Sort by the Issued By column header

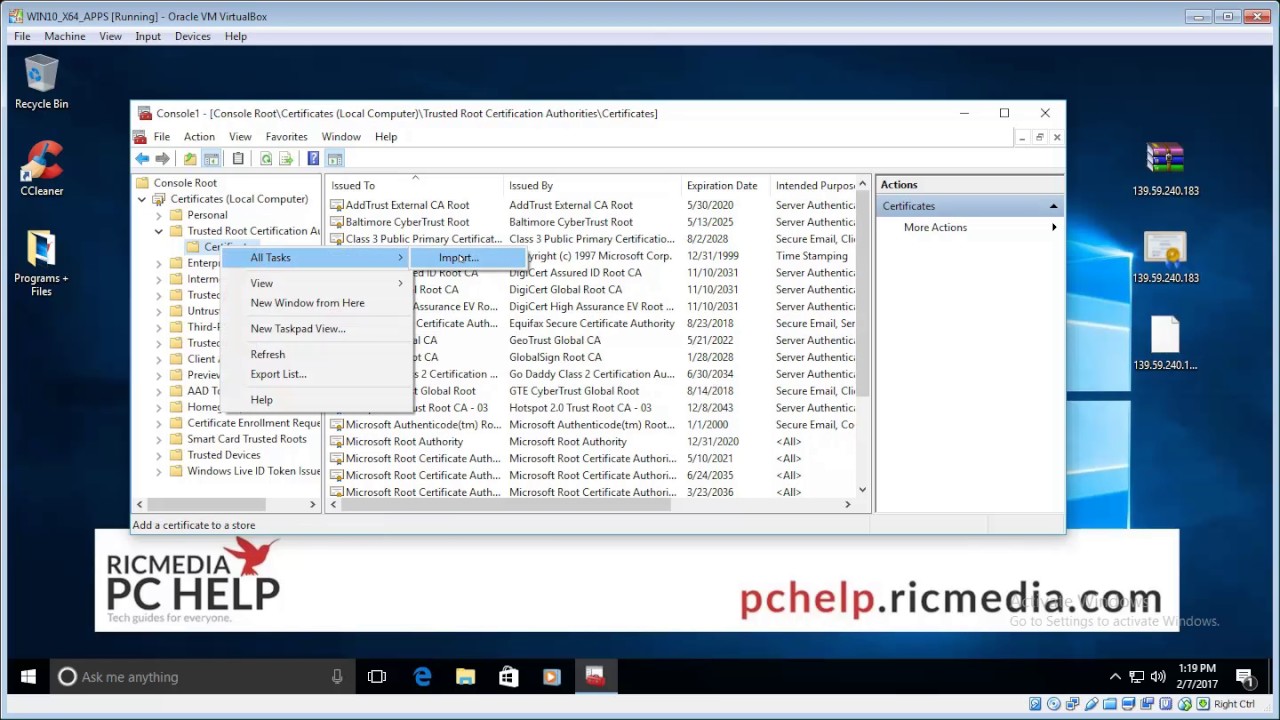pyautogui.click(x=592, y=185)
